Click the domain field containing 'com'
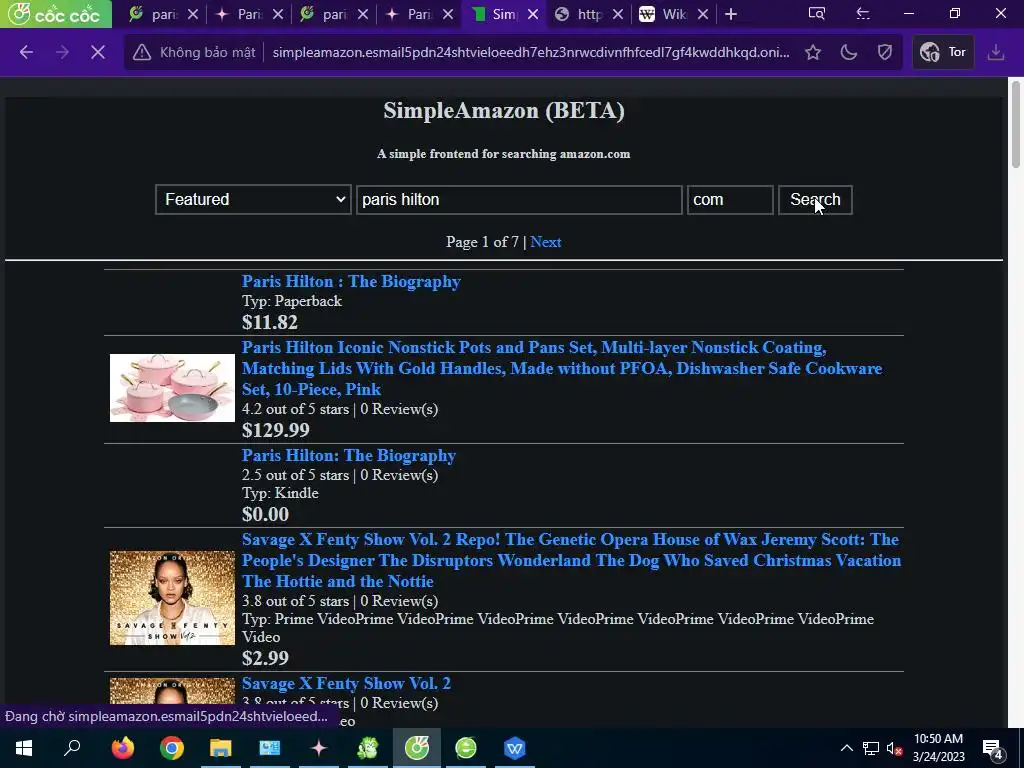The height and width of the screenshot is (768, 1024). (730, 199)
